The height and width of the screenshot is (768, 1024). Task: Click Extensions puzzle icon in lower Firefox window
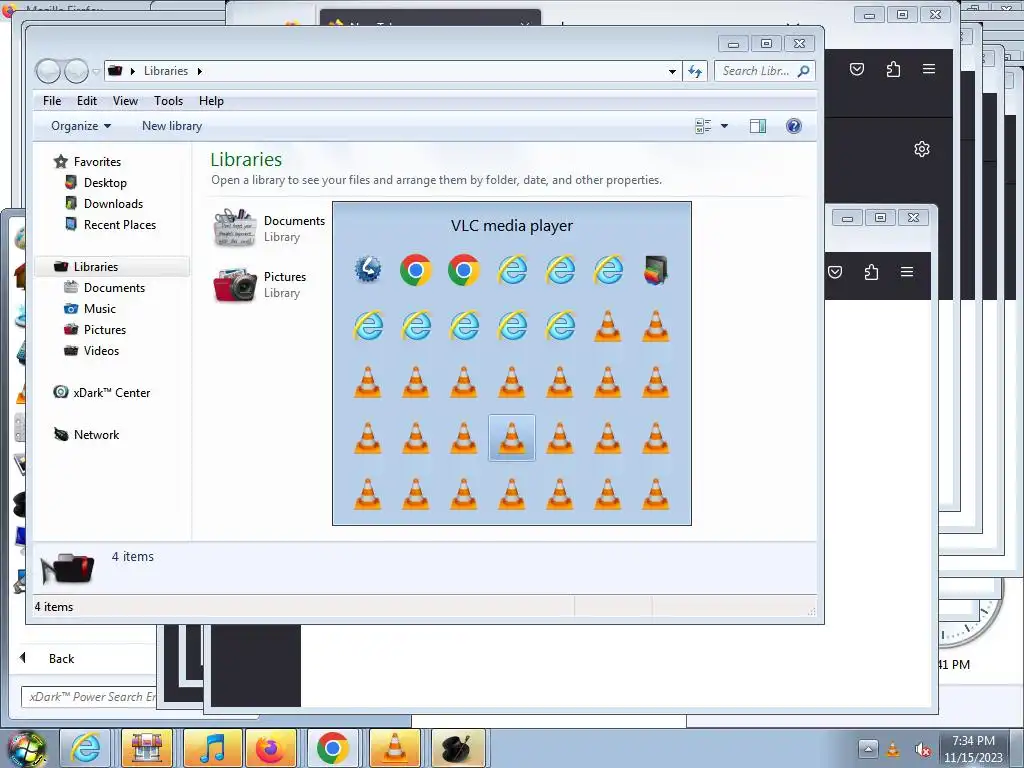(x=871, y=272)
